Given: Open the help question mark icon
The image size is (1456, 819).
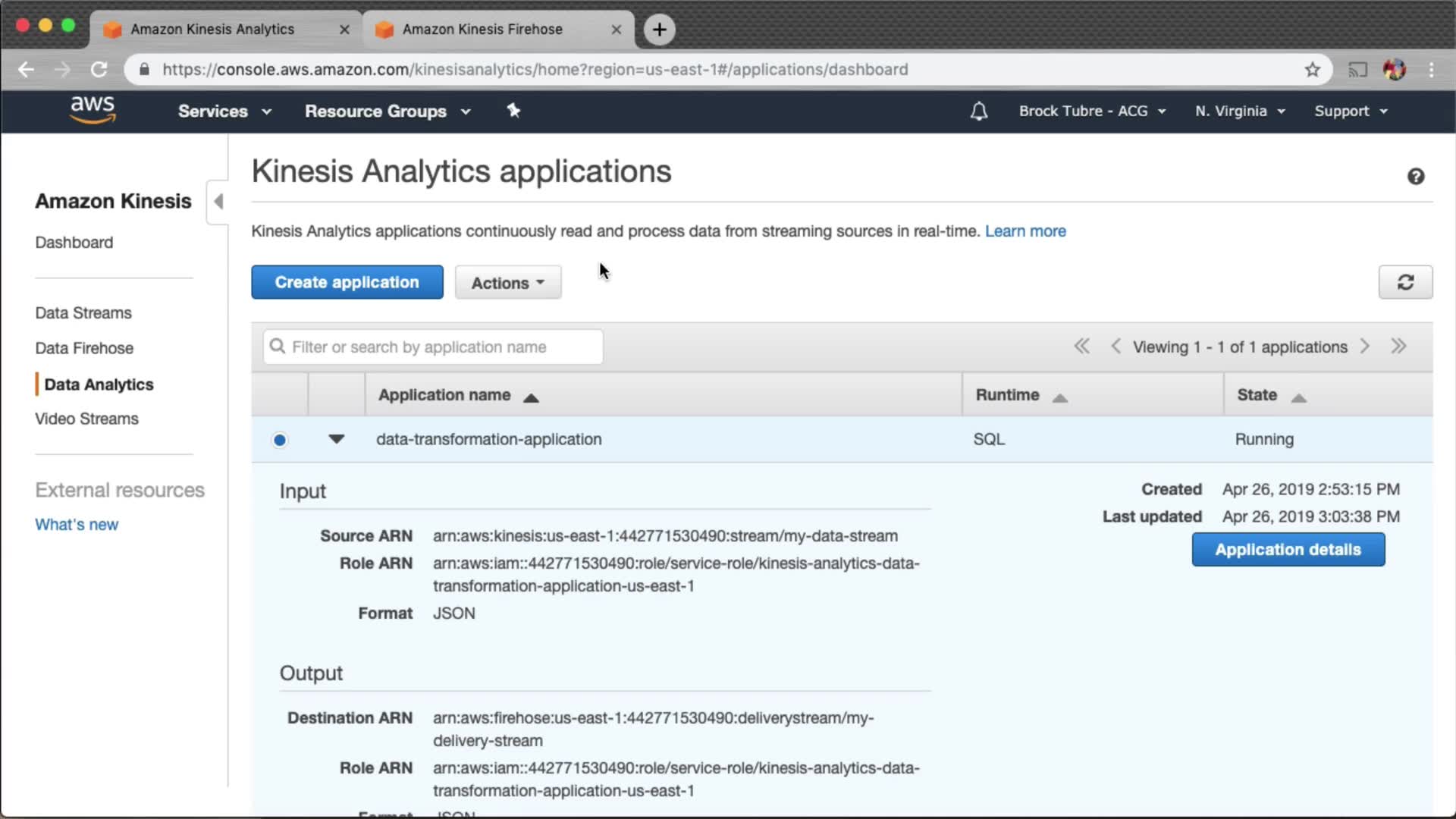Looking at the screenshot, I should click(x=1415, y=177).
